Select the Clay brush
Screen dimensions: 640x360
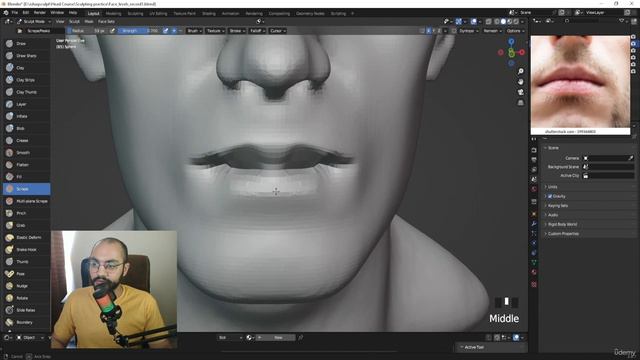pos(27,68)
